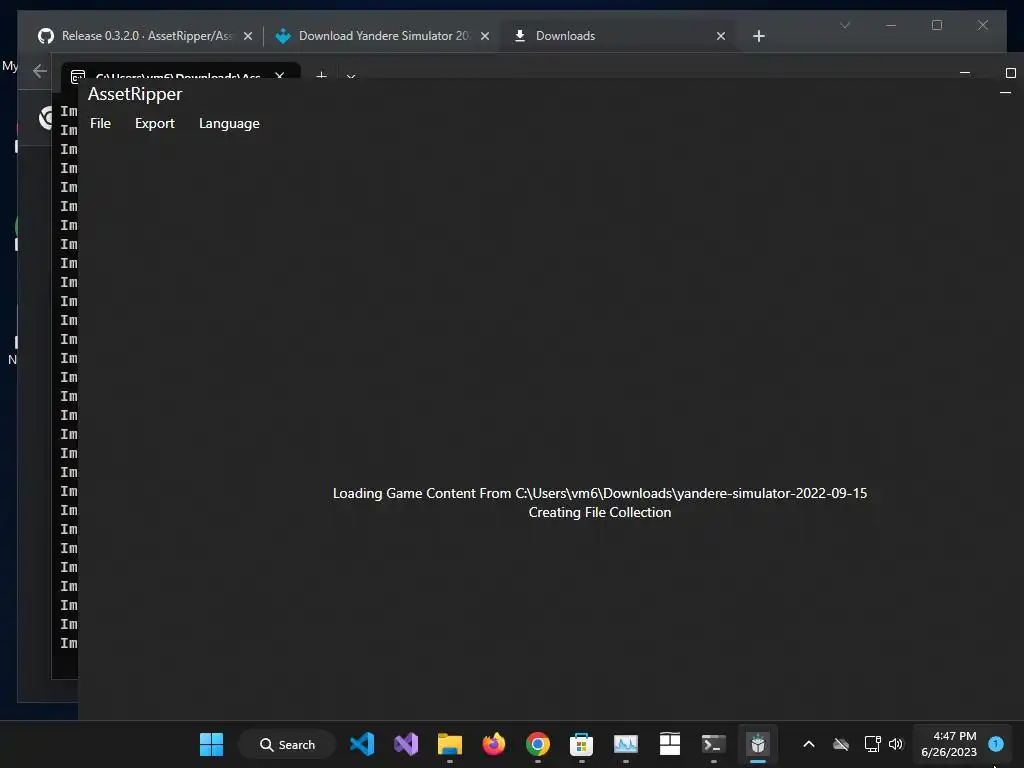Screen dimensions: 1024x768
Task: Launch Visual Studio from the taskbar
Action: click(406, 744)
